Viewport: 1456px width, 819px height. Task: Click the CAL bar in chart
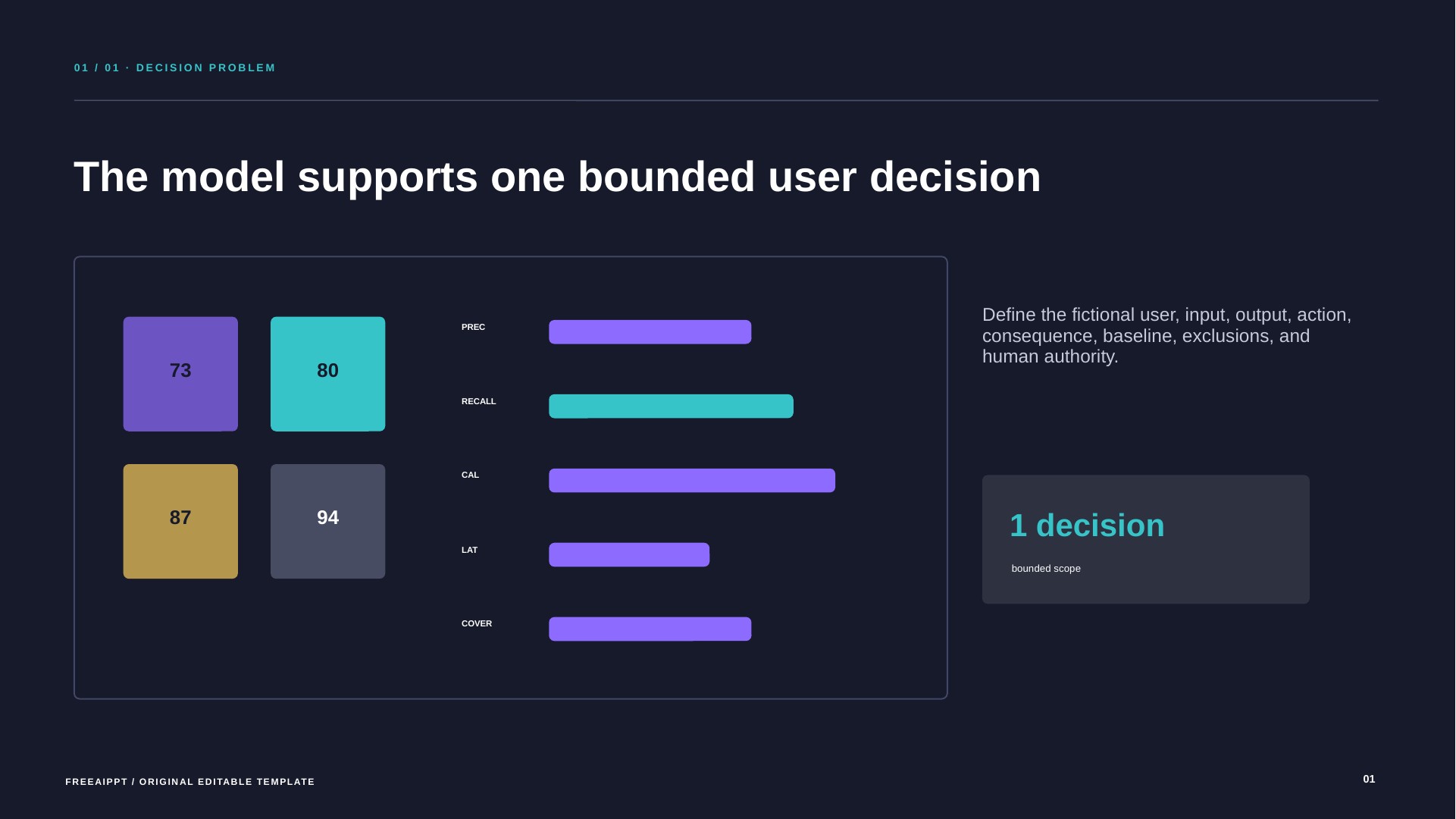tap(692, 481)
